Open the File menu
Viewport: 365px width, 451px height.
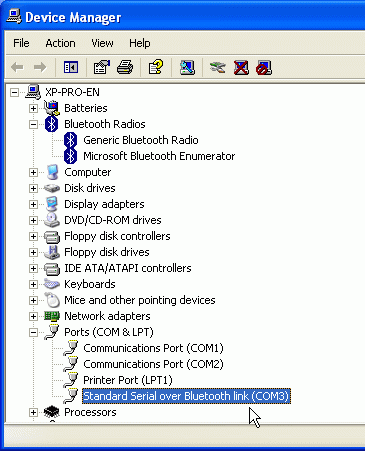(x=21, y=43)
